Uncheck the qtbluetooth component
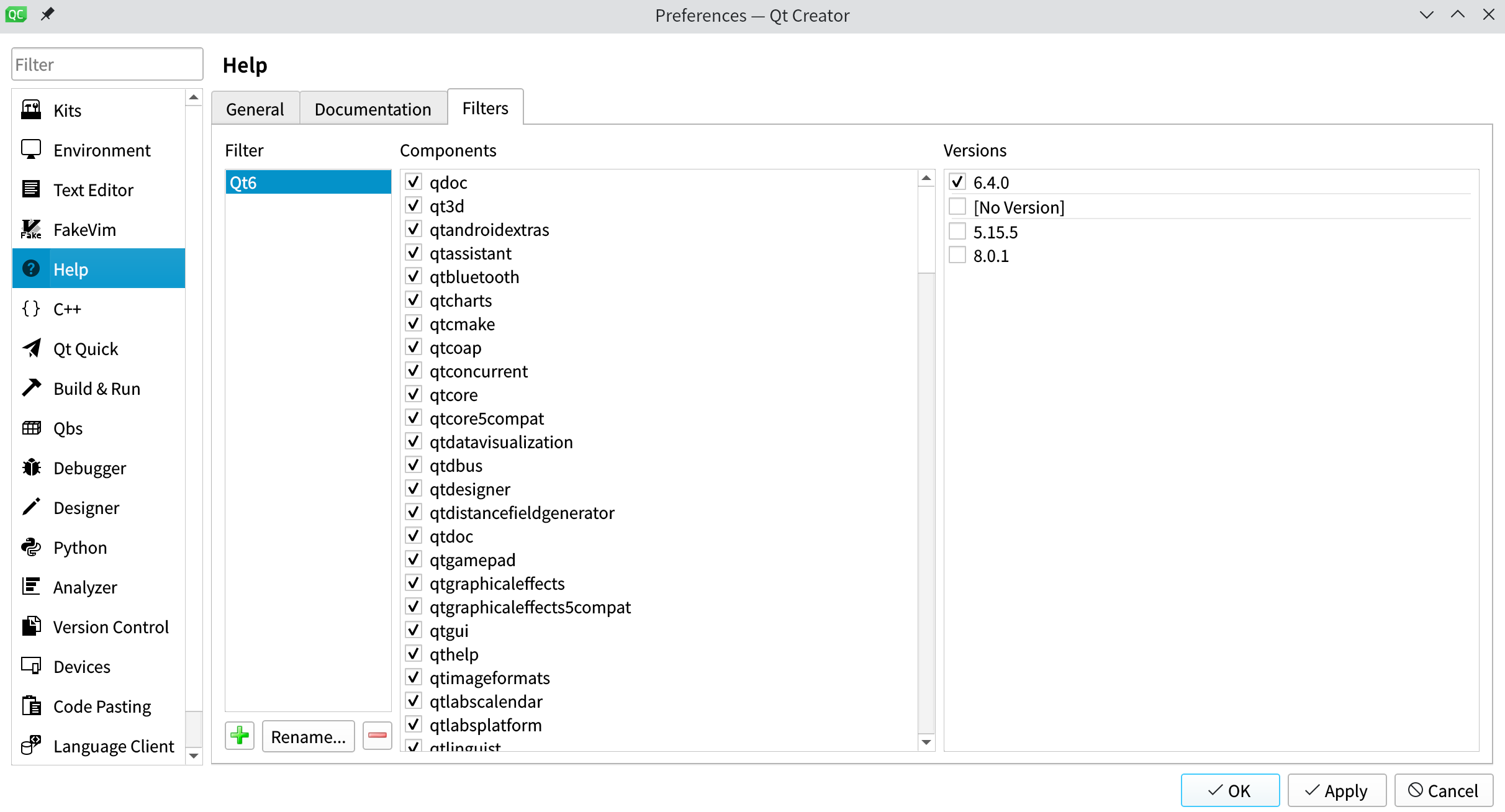 [414, 276]
